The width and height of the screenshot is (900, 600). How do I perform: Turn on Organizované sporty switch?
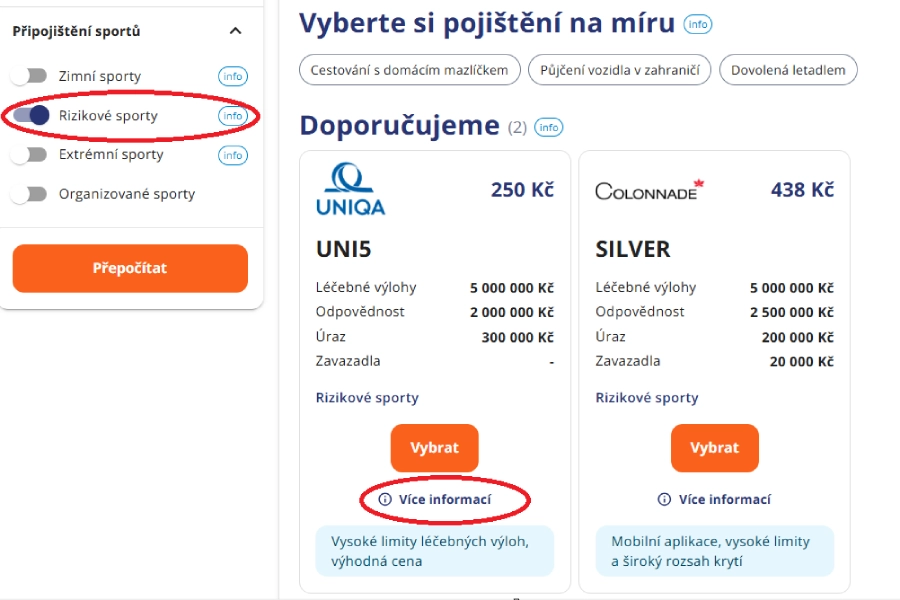(29, 194)
